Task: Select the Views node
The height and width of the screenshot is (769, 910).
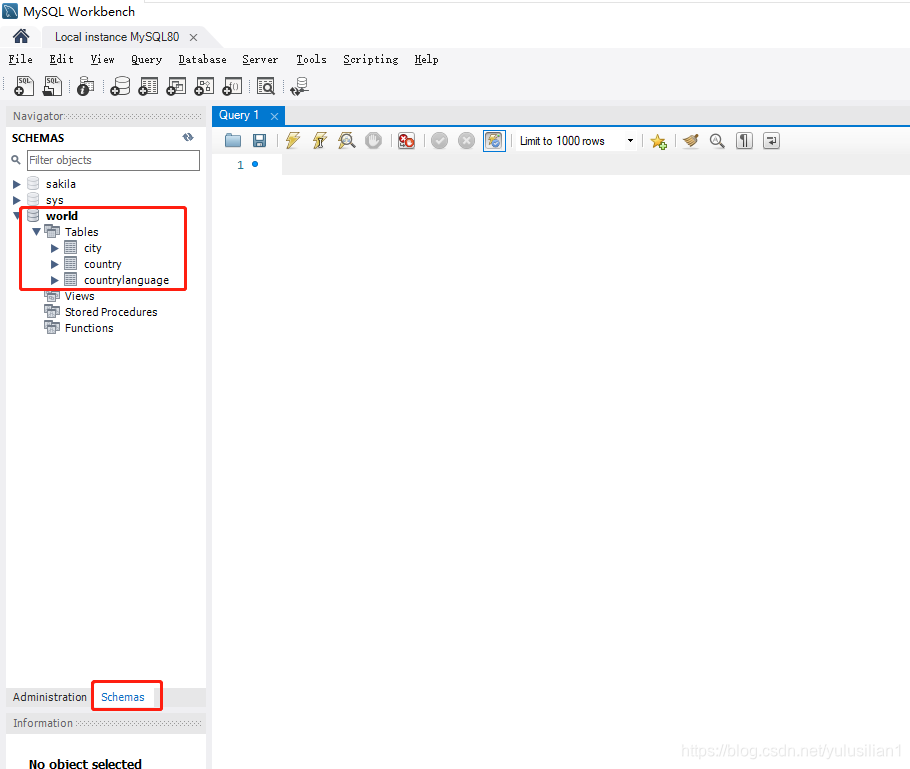Action: (80, 296)
